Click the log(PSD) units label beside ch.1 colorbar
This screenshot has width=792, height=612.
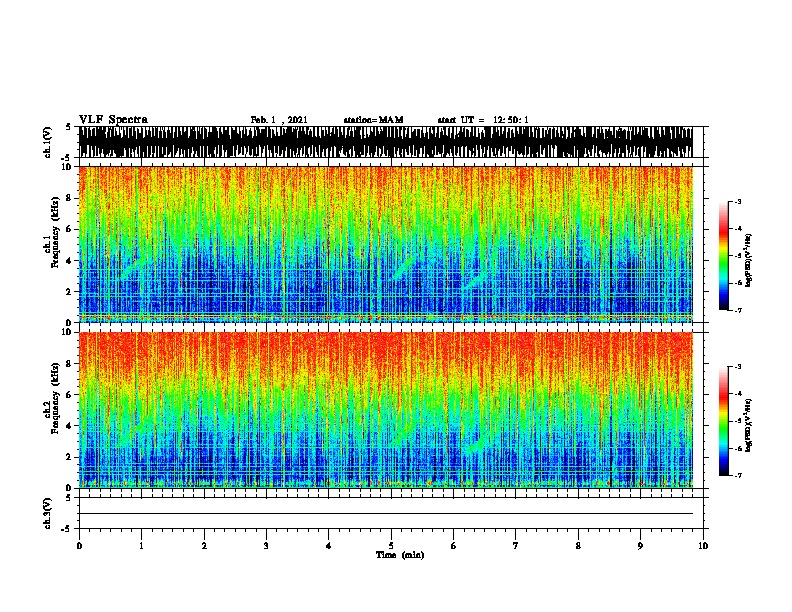[748, 260]
